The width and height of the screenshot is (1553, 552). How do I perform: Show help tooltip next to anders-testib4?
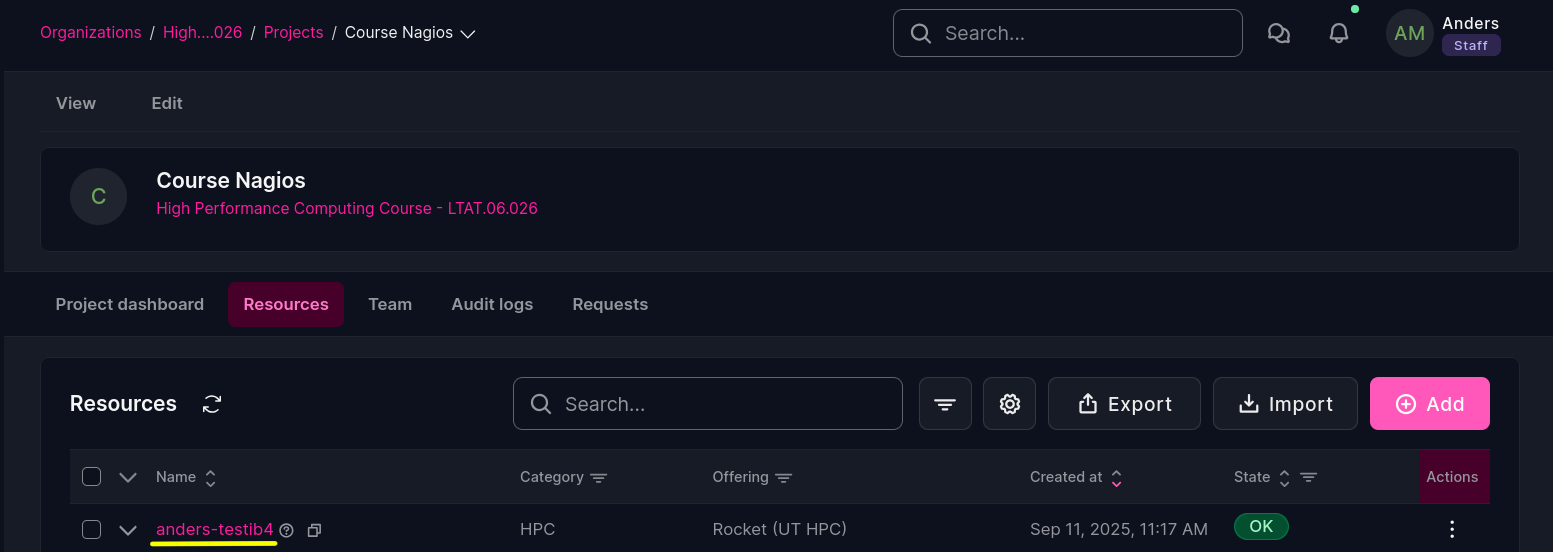[287, 530]
